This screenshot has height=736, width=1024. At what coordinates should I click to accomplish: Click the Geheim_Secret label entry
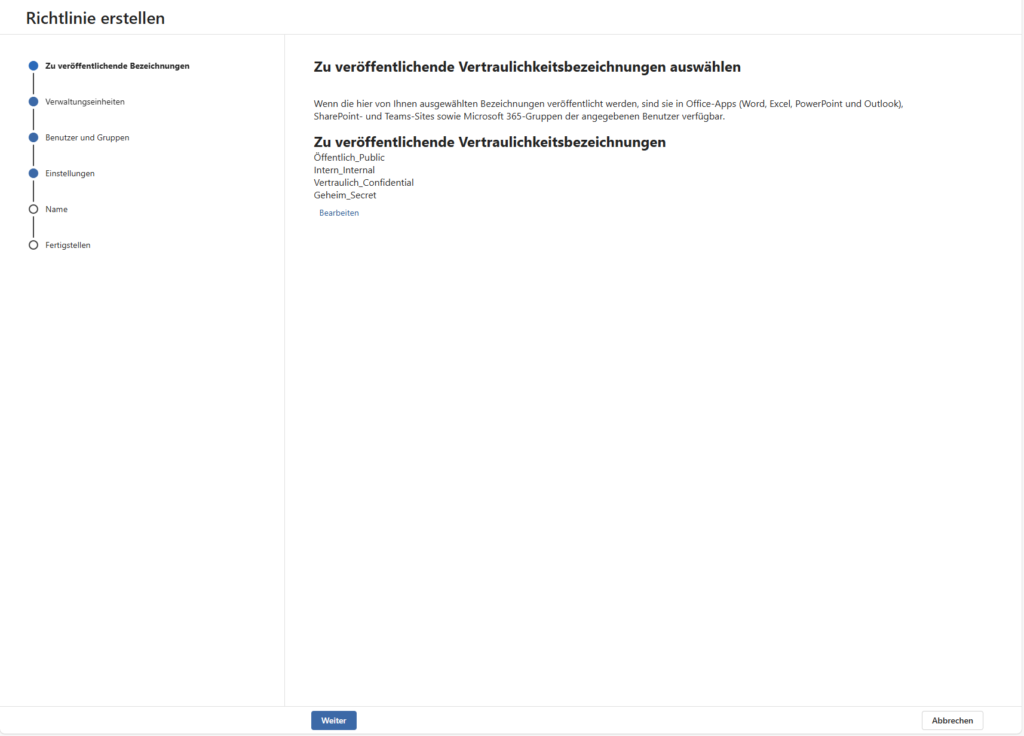[x=344, y=195]
